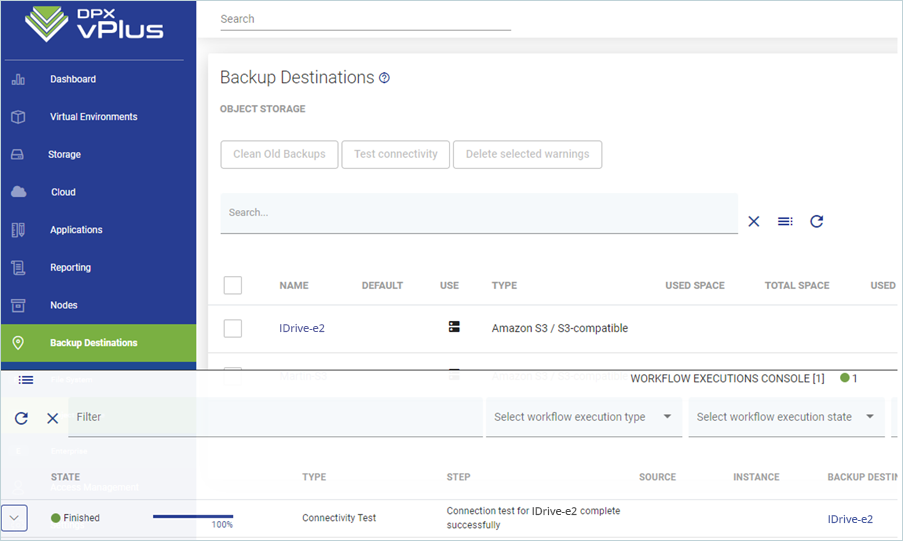Click the help icon beside Backup Destinations
The height and width of the screenshot is (541, 903).
[x=385, y=78]
